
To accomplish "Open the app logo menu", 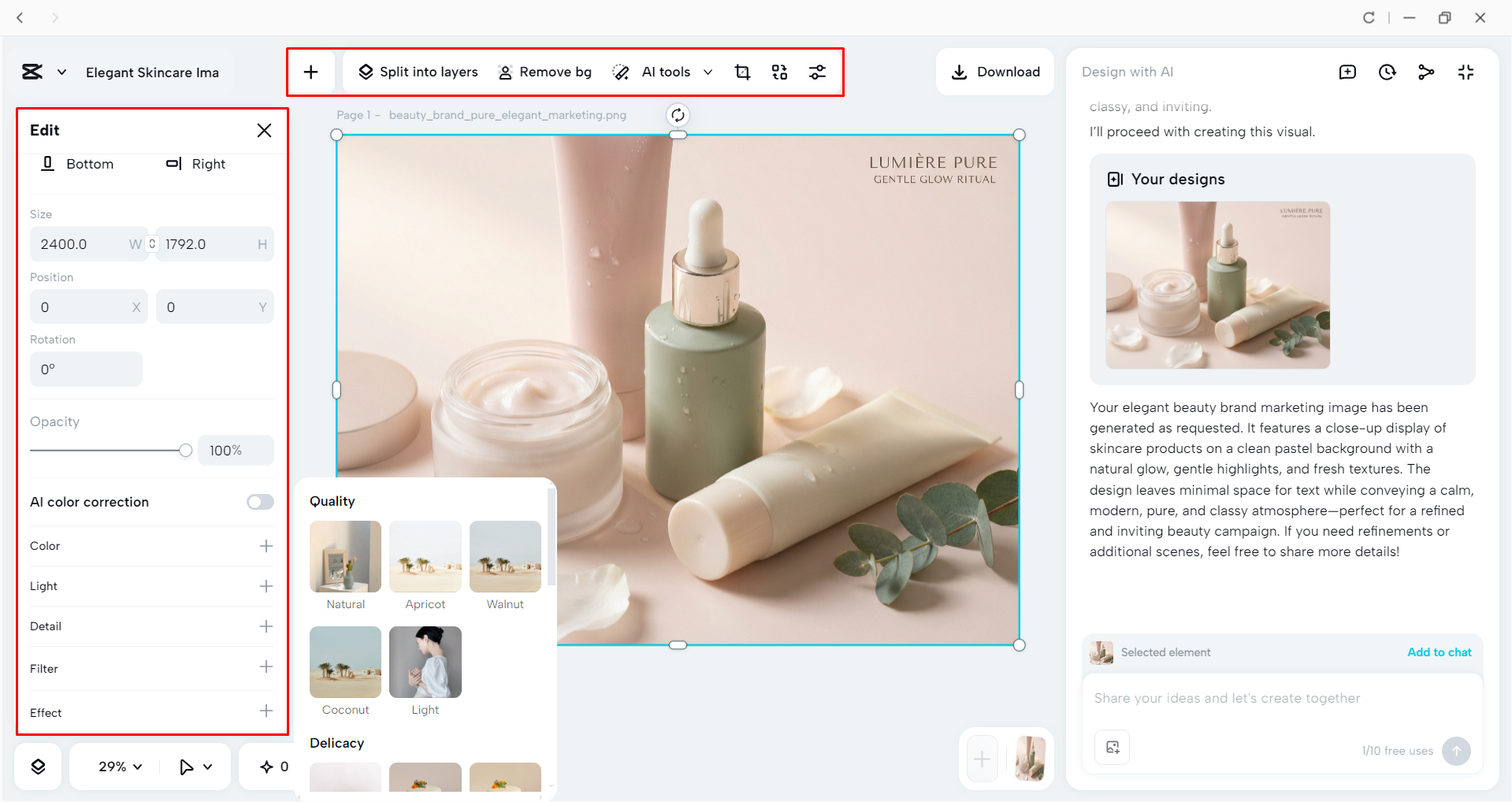I will (x=43, y=72).
